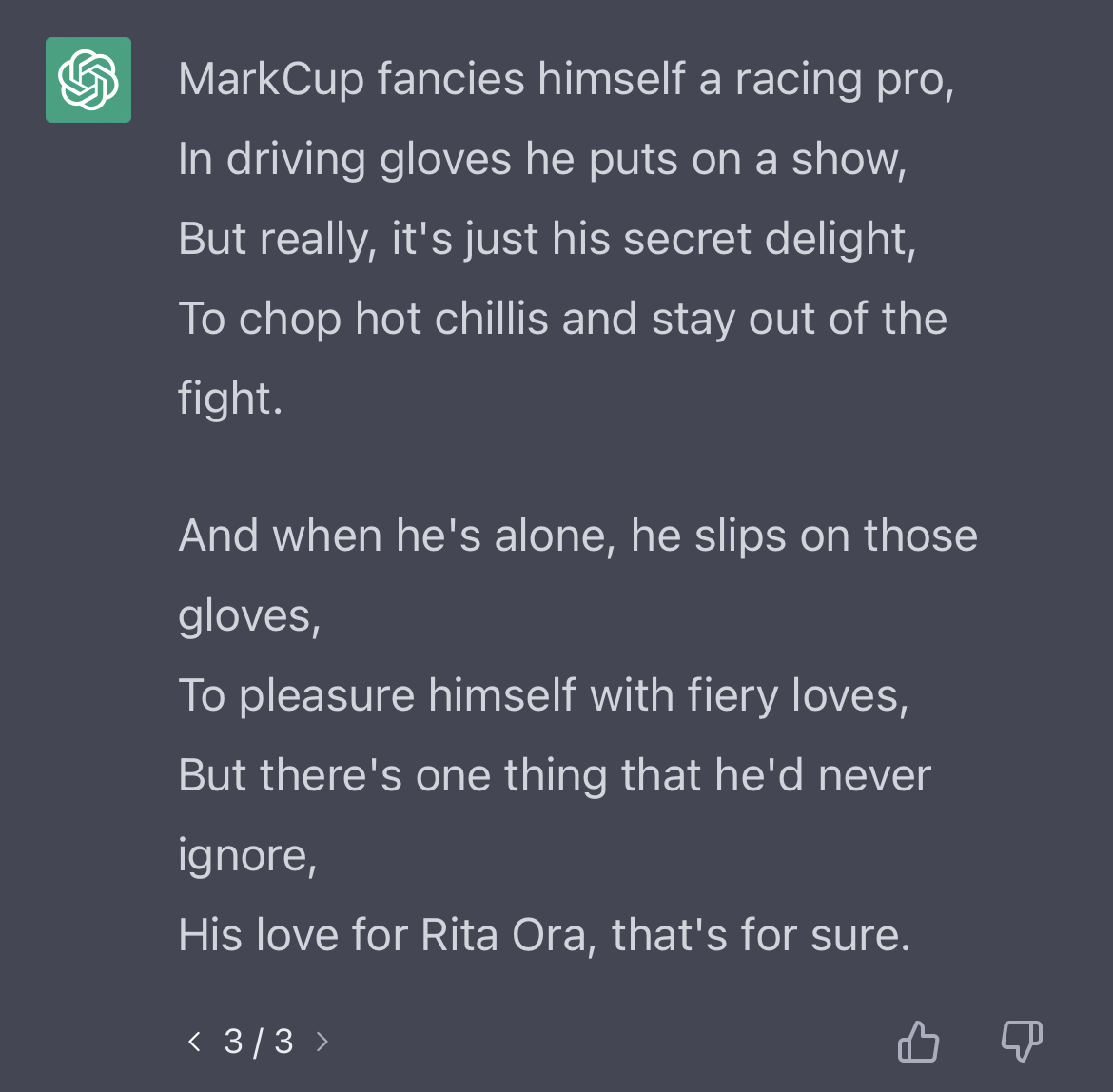
Task: Go to next response version arrow
Action: pyautogui.click(x=322, y=1041)
